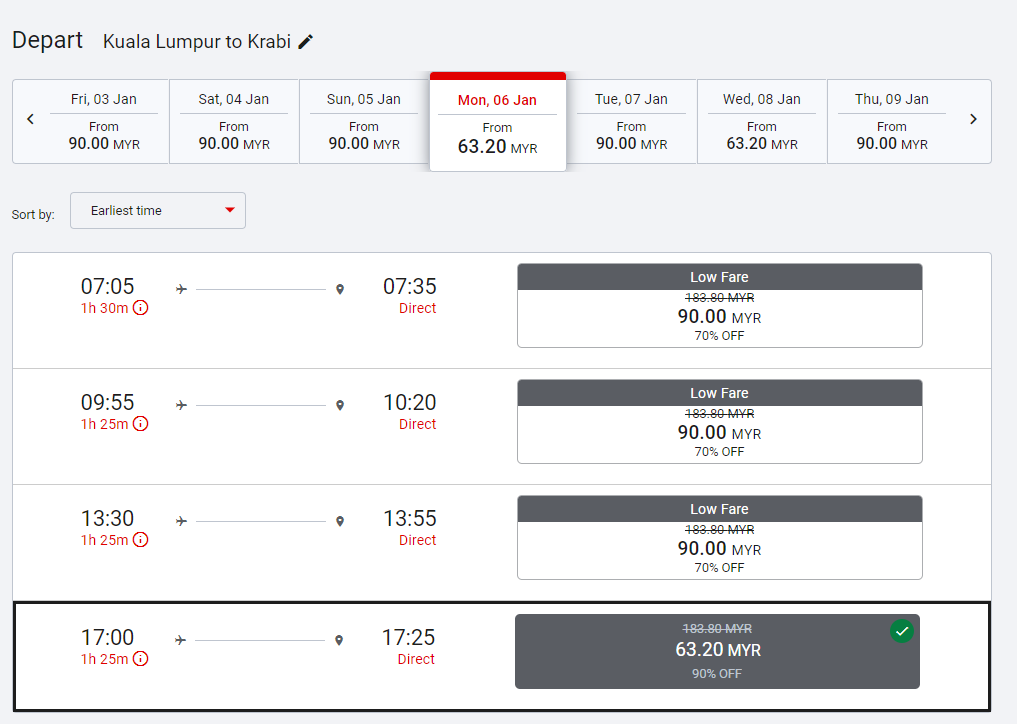Select Low Fare for the 07:05 flight
Screen dimensions: 1017x724
pyautogui.click(x=719, y=306)
